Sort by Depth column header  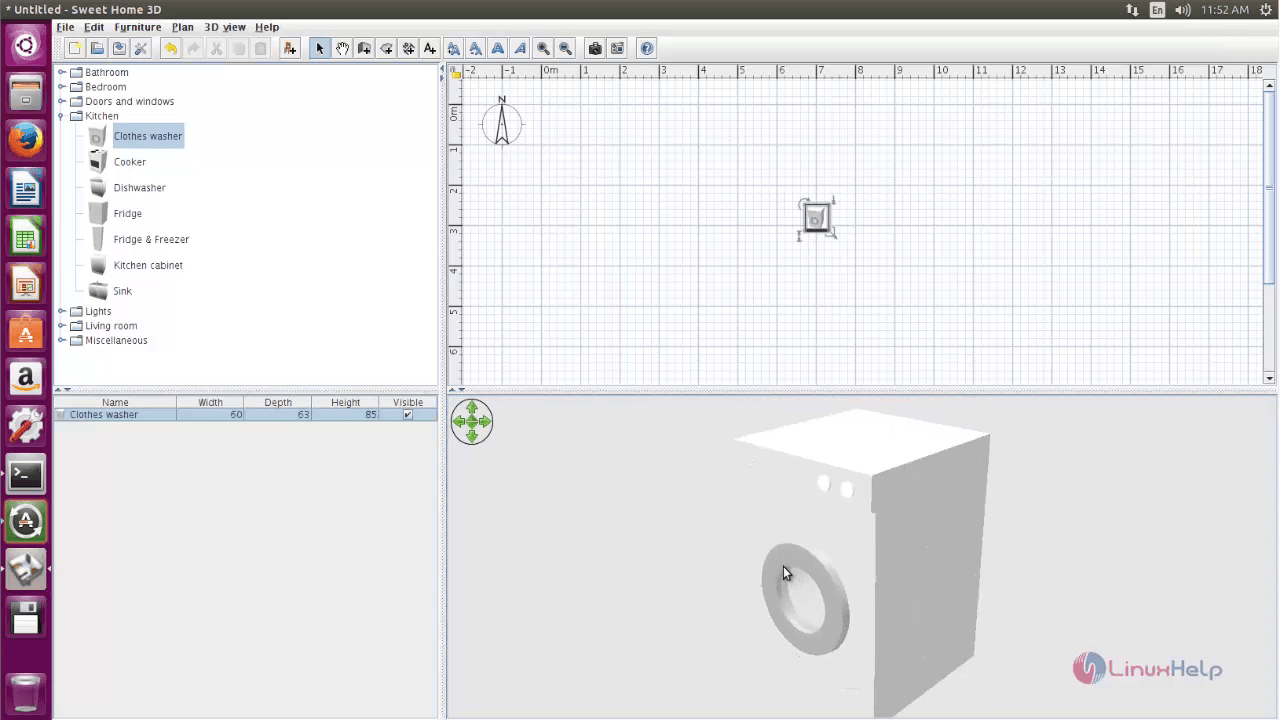tap(278, 402)
